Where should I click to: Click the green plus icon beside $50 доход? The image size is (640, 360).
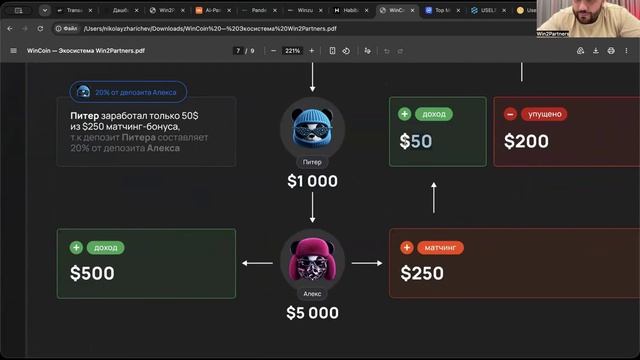point(404,114)
